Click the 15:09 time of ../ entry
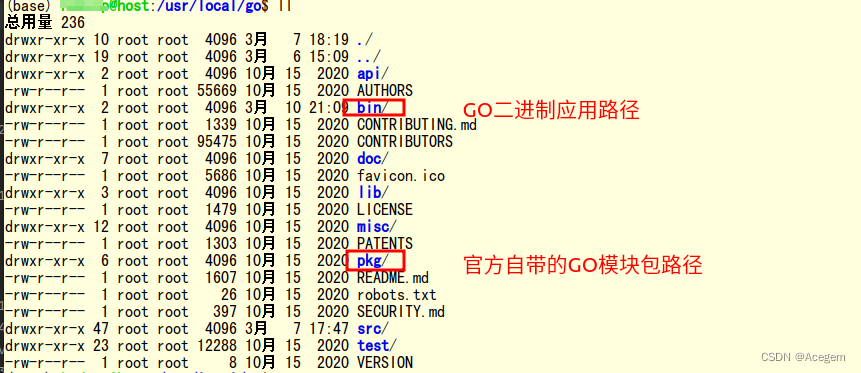Image resolution: width=861 pixels, height=373 pixels. pos(329,57)
